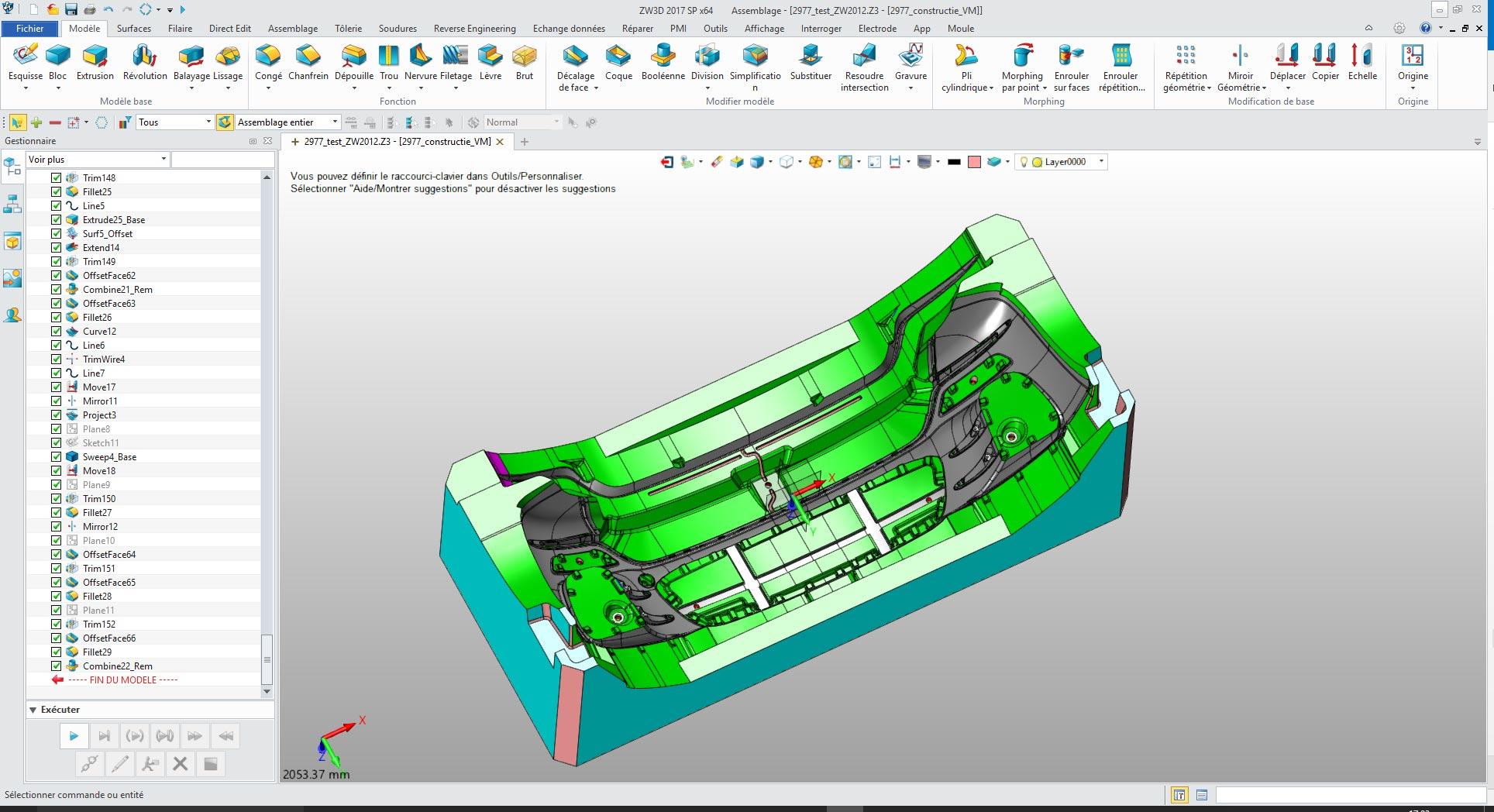Toggle the Mirror11 feature checkbox

(x=57, y=401)
